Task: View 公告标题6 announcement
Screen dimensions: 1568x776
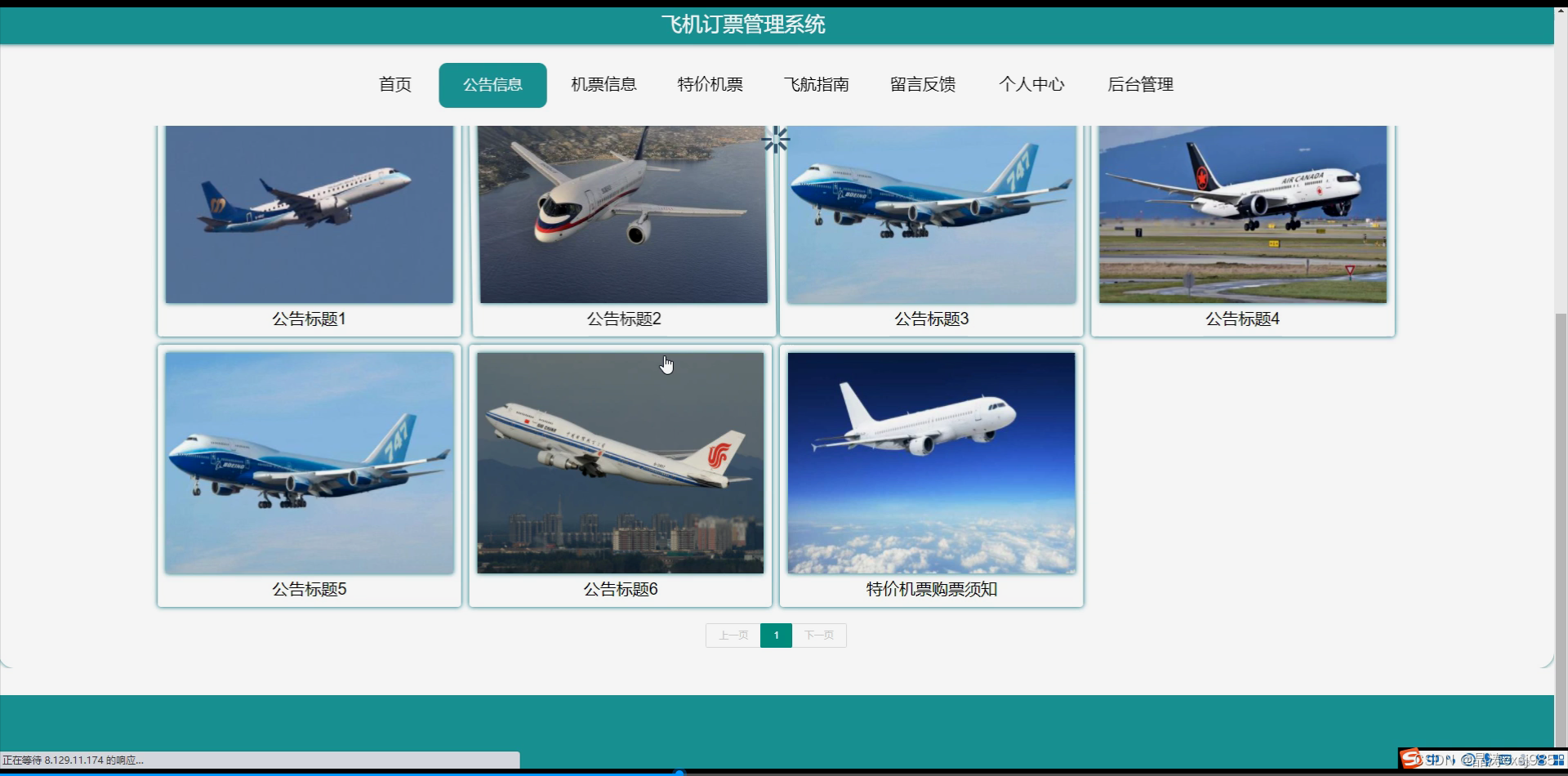Action: click(x=620, y=462)
